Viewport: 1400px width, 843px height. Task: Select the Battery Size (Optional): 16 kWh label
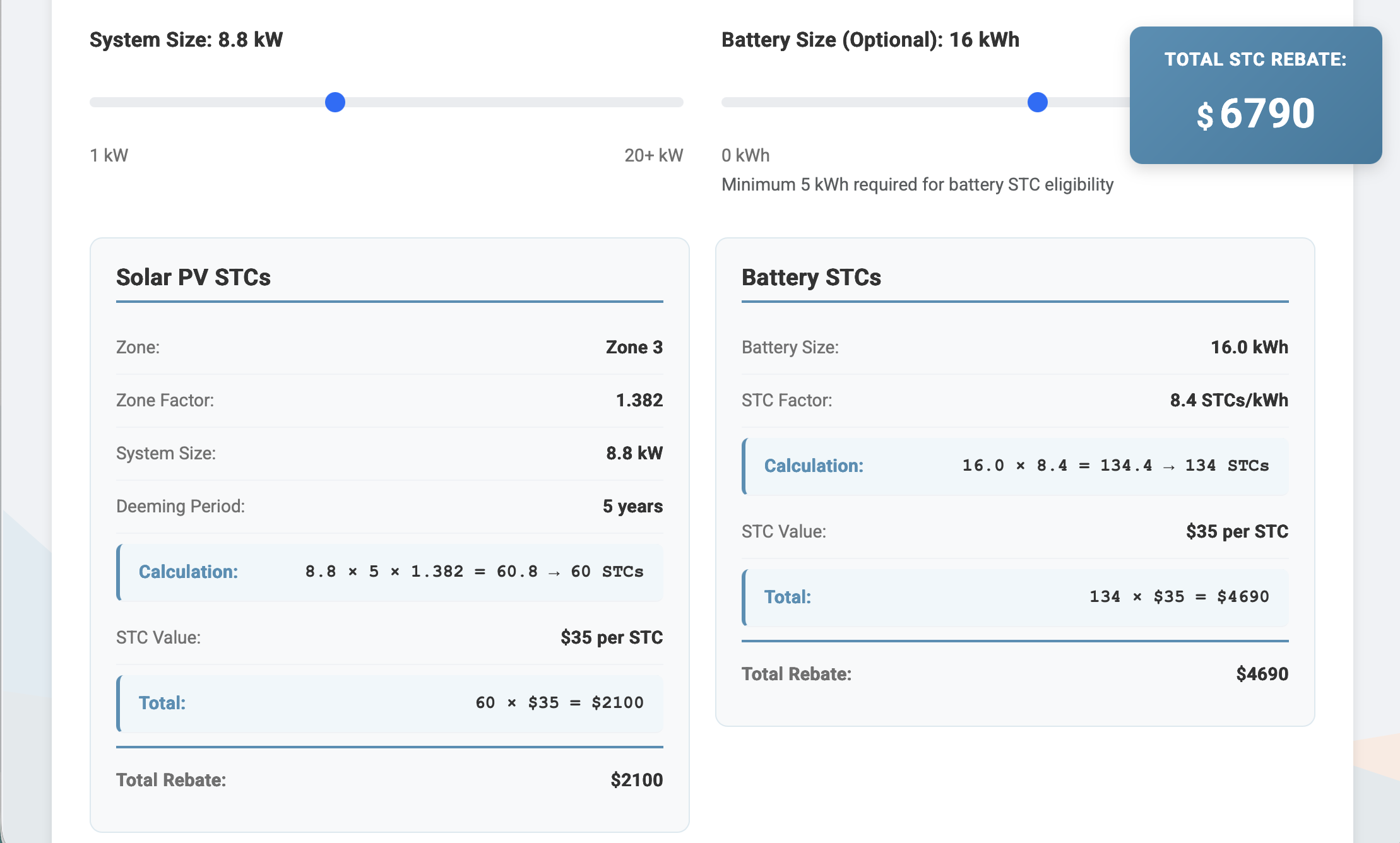point(870,40)
